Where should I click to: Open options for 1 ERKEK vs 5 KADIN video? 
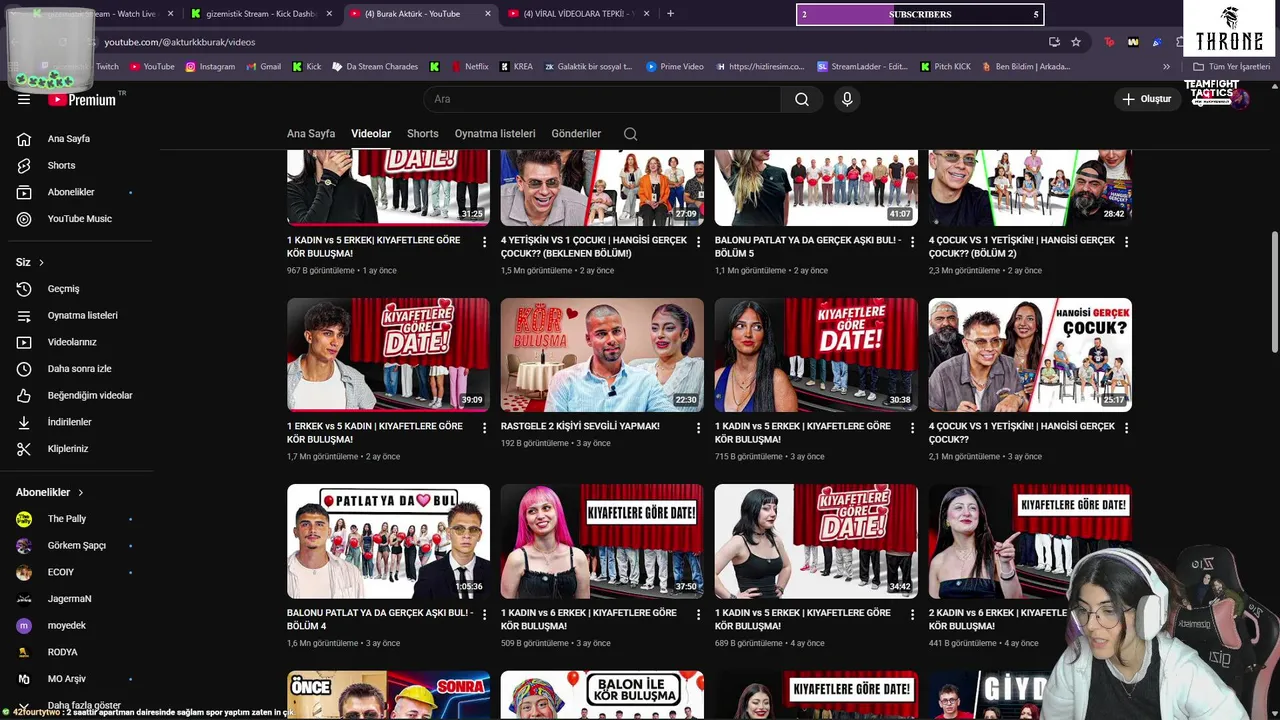point(485,428)
